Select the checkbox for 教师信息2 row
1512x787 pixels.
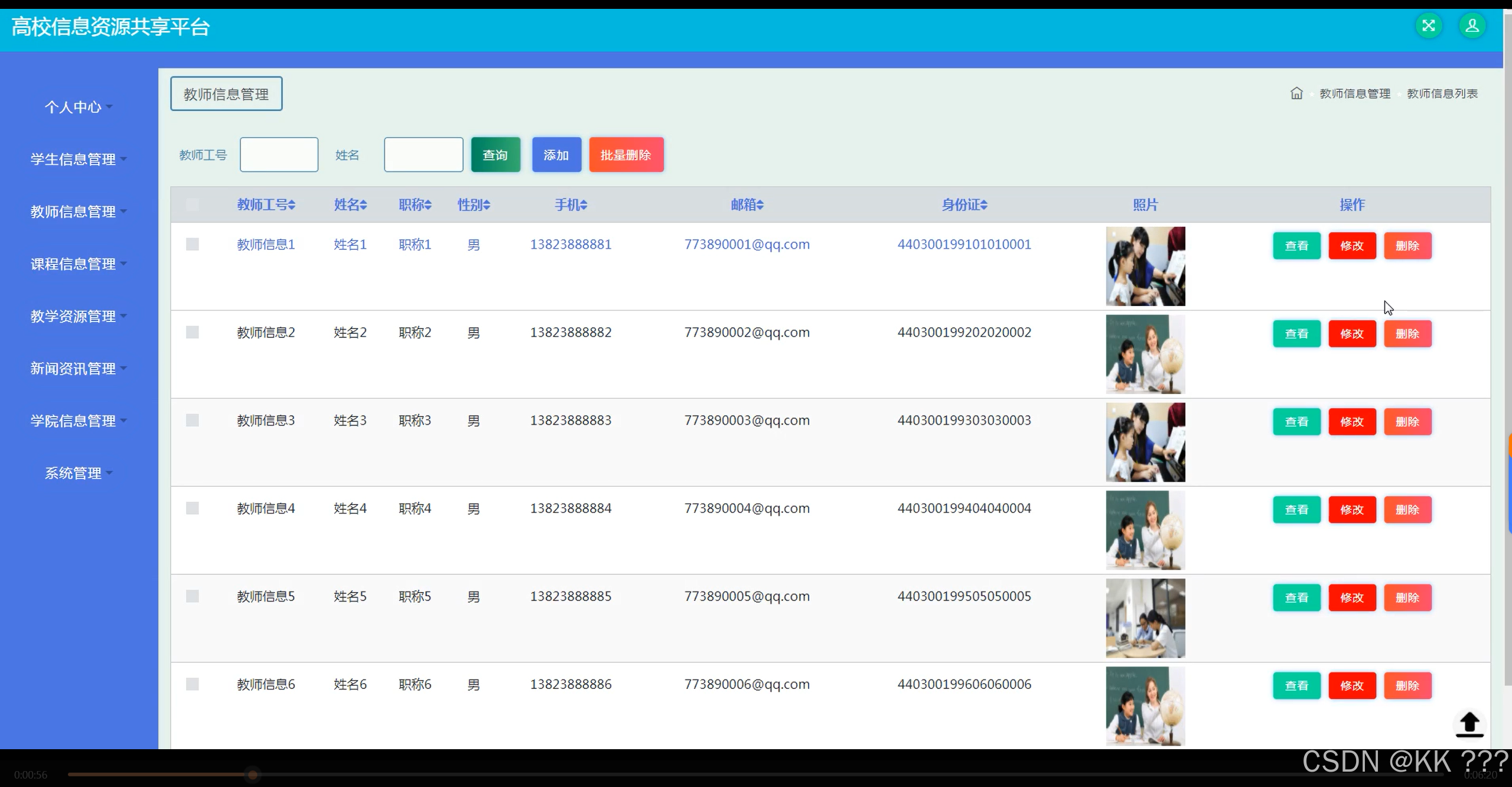[x=193, y=332]
